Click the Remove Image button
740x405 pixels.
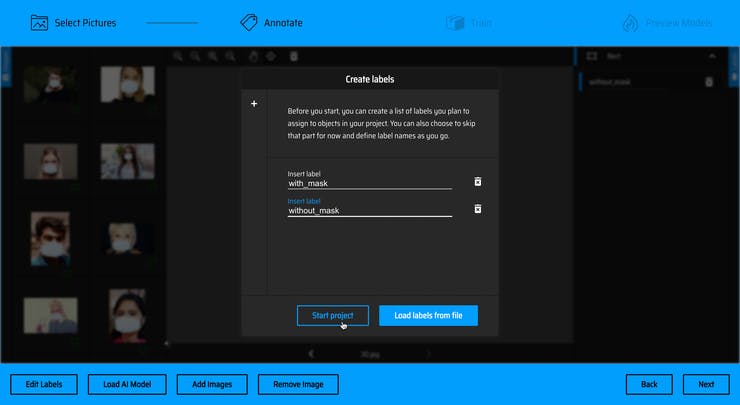(x=298, y=384)
